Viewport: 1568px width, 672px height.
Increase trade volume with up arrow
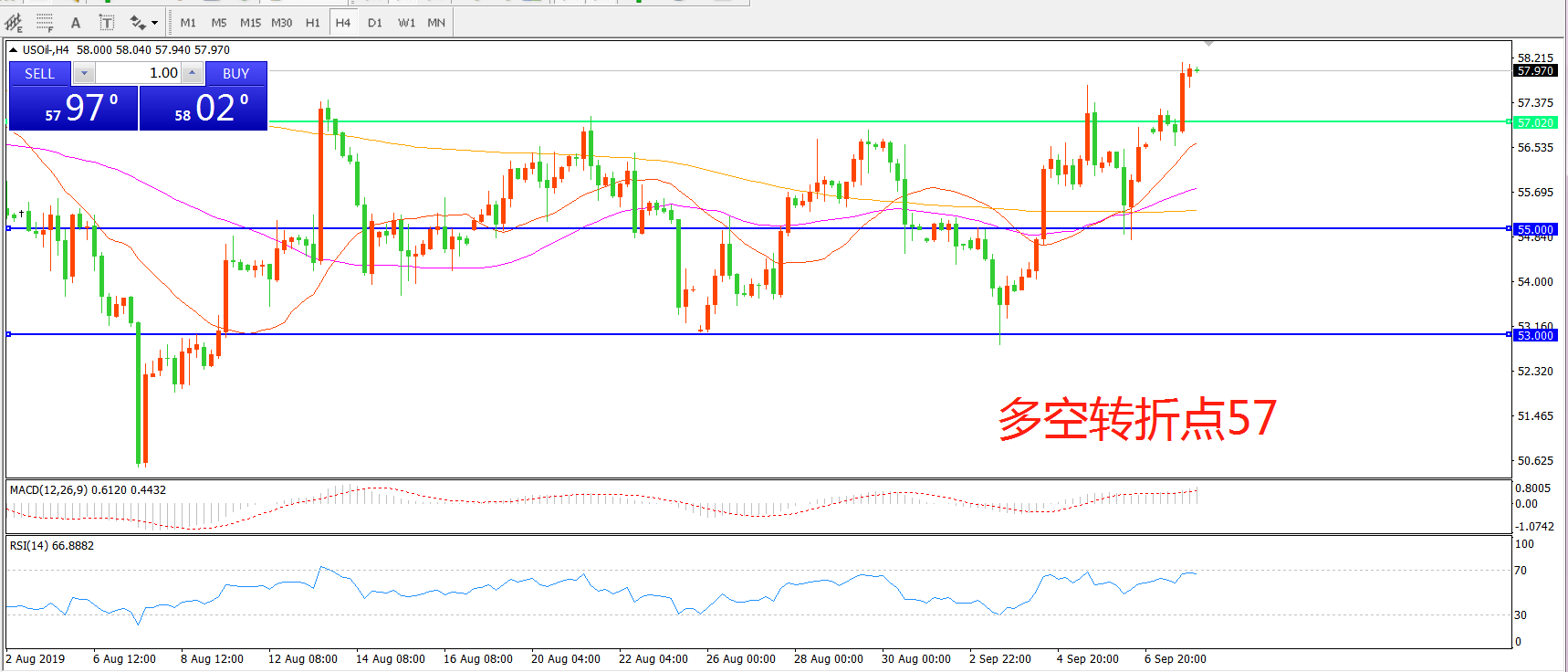coord(192,73)
